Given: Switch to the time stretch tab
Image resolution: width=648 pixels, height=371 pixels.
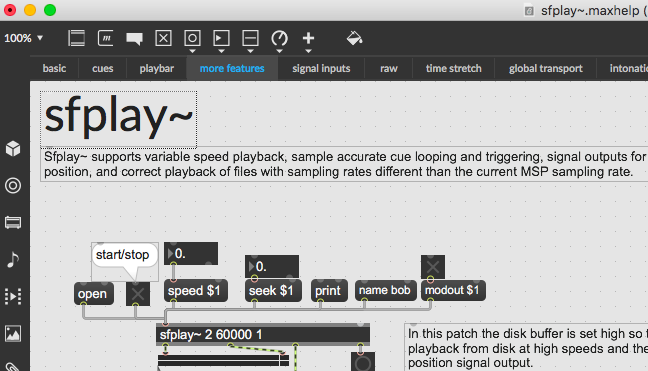Looking at the screenshot, I should pyautogui.click(x=453, y=68).
